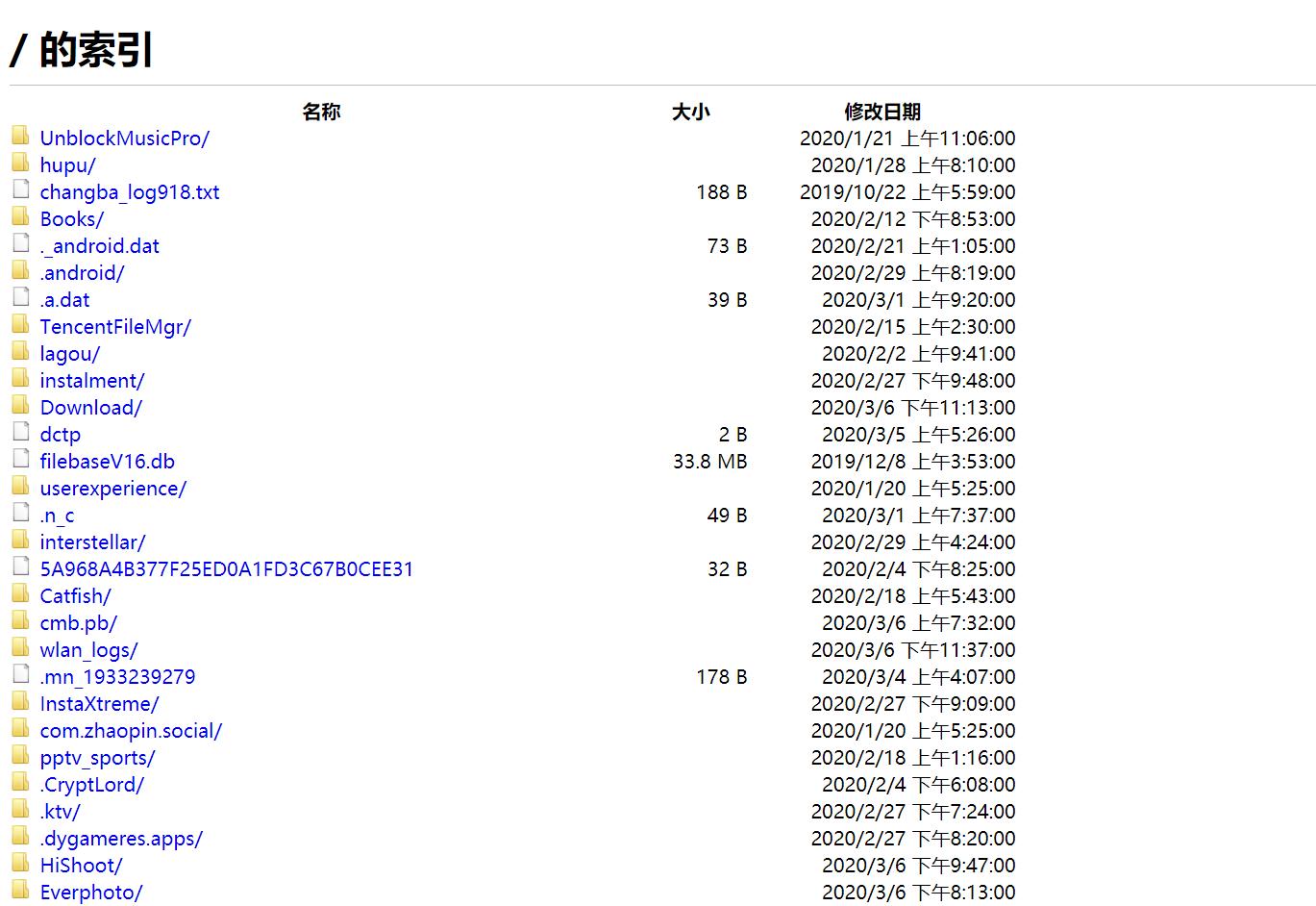Browse into the Catfish/ directory
The image size is (1316, 906).
[x=76, y=596]
